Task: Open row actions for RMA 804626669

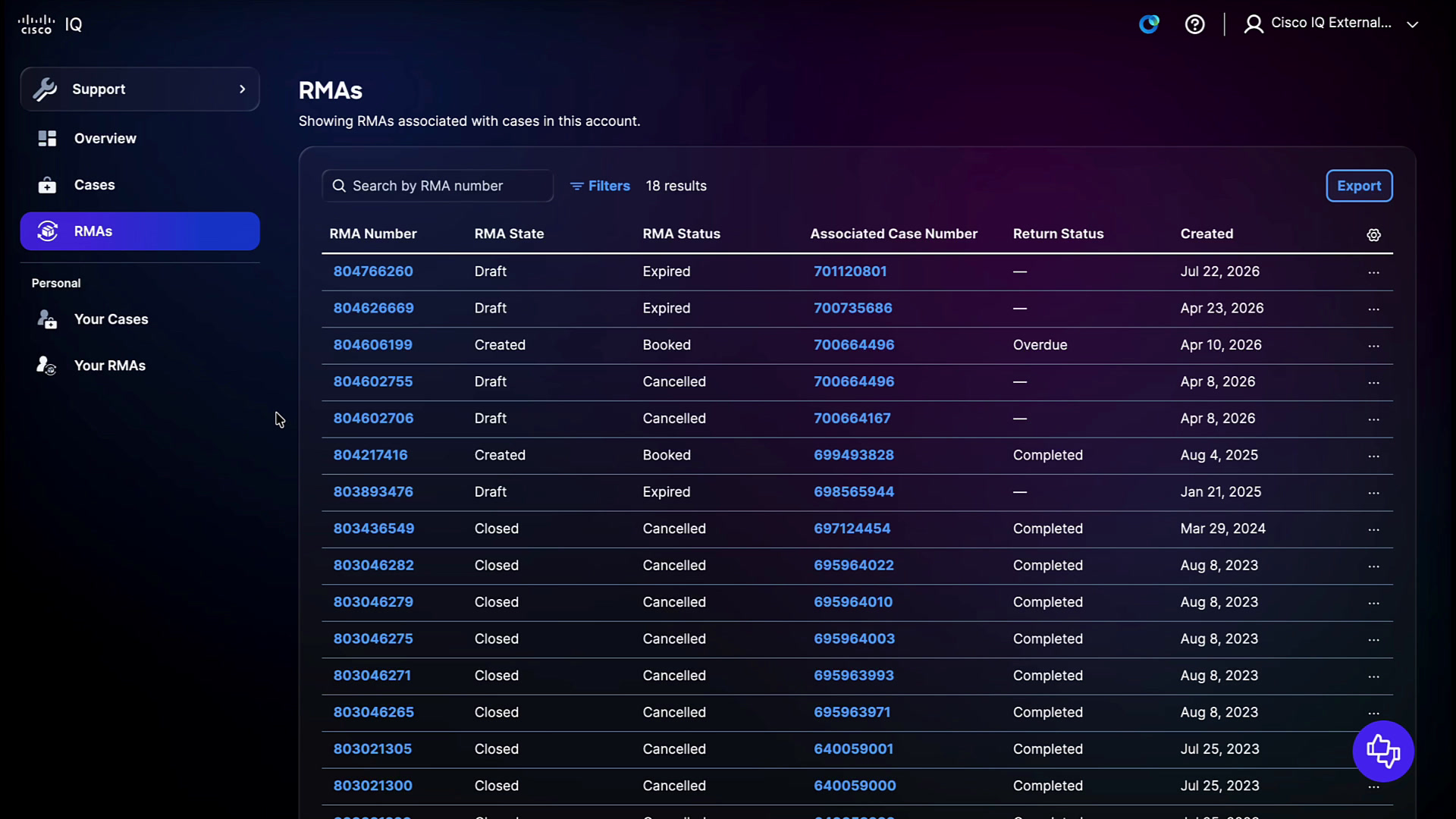Action: (1373, 309)
